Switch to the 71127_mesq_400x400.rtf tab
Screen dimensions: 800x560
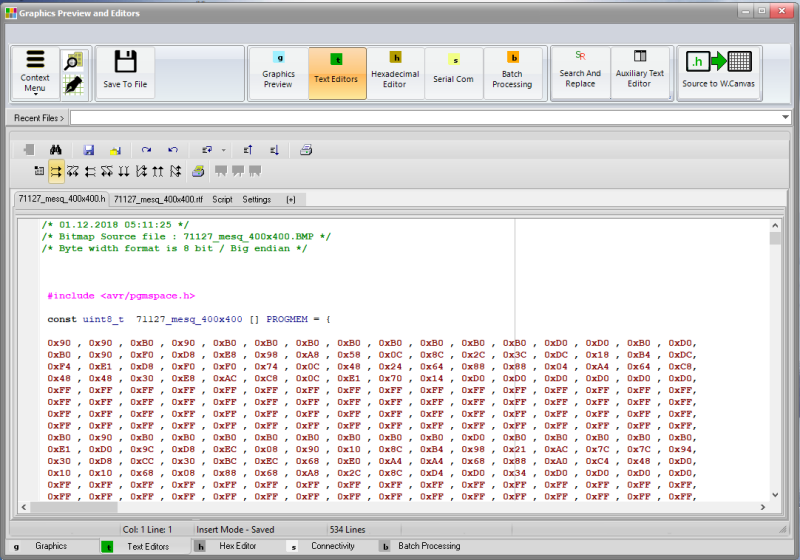[x=157, y=199]
